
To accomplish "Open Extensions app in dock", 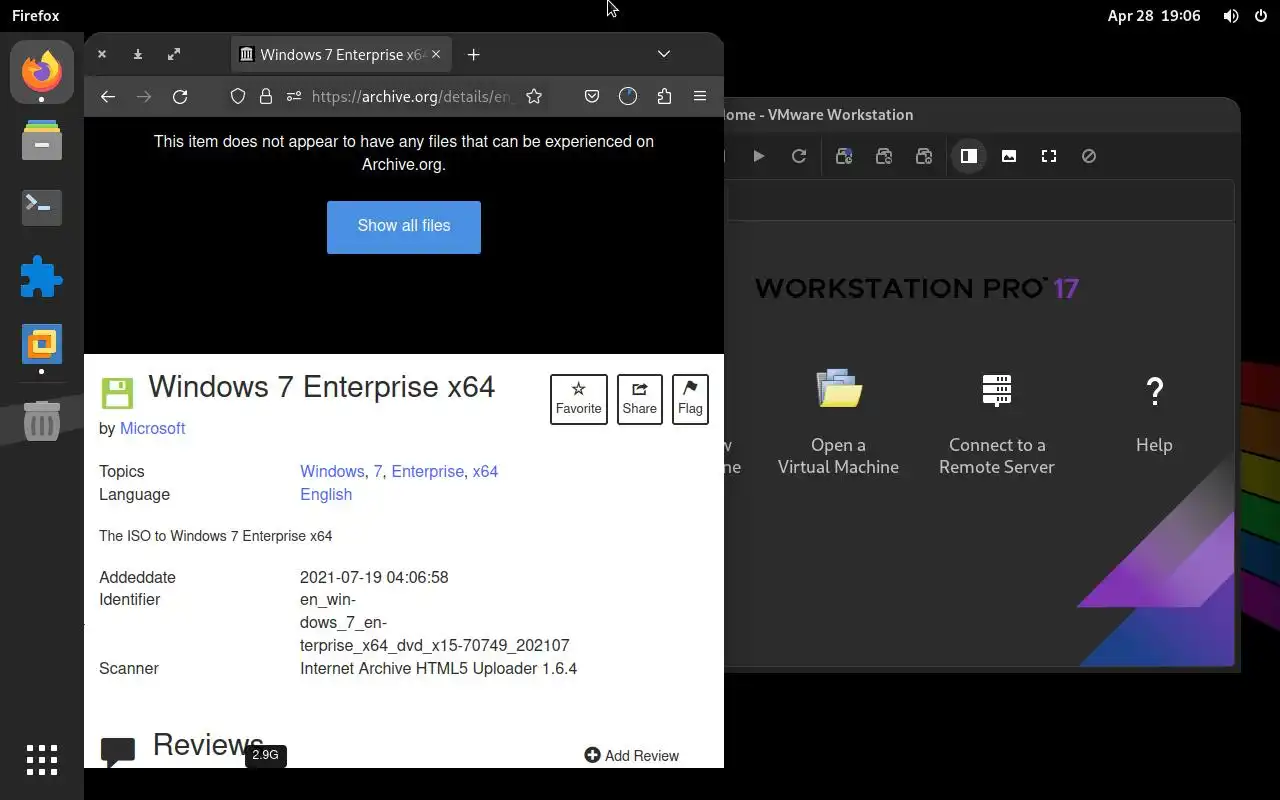I will coord(42,275).
